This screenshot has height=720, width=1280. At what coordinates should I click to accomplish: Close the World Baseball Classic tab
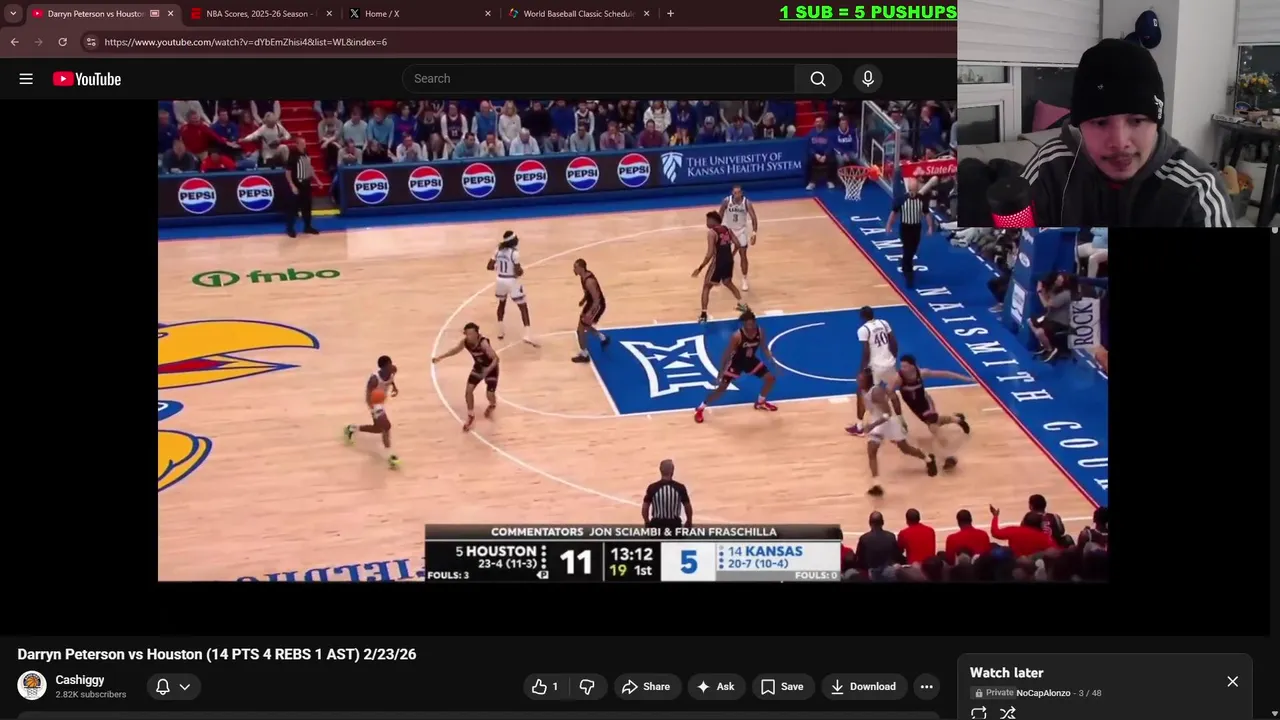tap(647, 14)
